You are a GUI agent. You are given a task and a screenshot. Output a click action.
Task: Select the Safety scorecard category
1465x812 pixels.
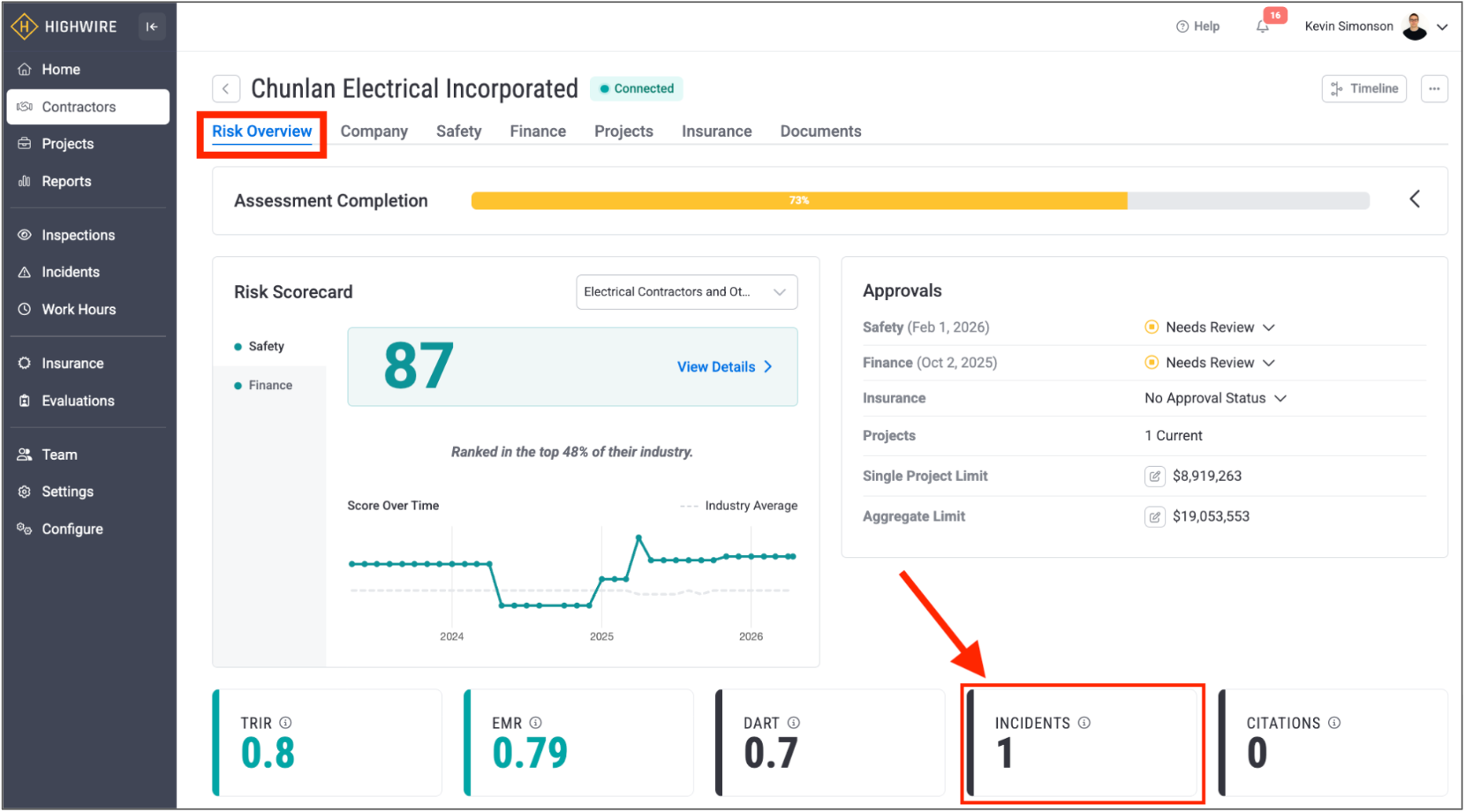(x=266, y=347)
